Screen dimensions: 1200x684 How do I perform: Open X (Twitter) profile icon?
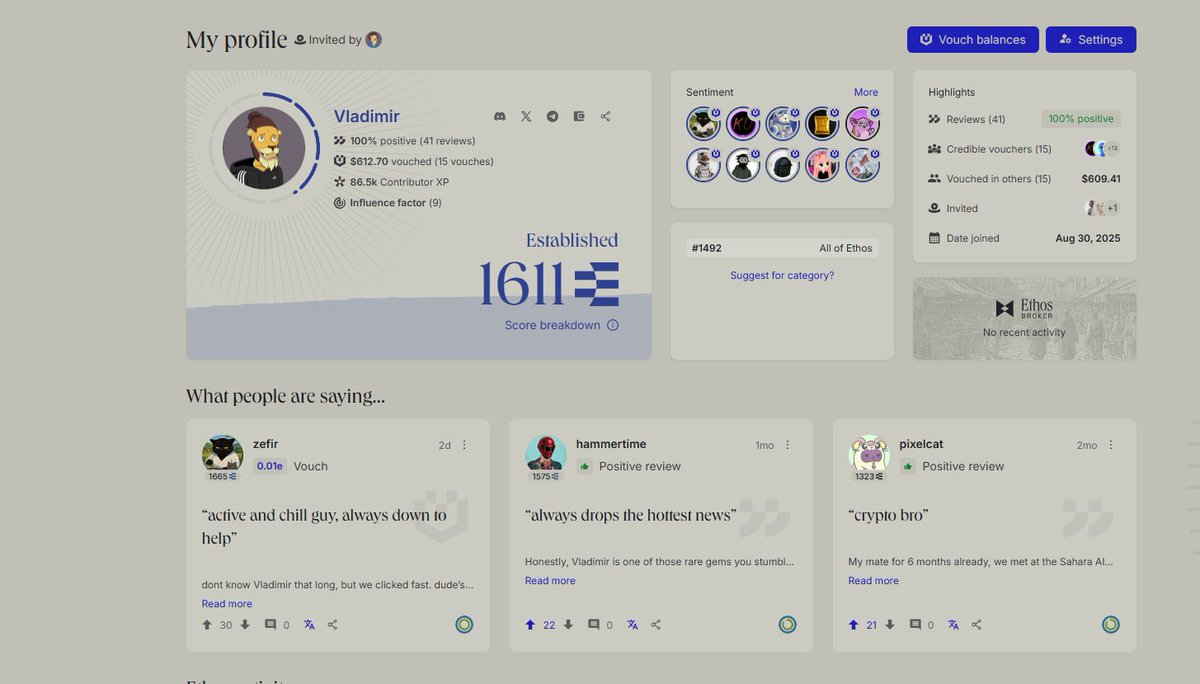click(526, 116)
